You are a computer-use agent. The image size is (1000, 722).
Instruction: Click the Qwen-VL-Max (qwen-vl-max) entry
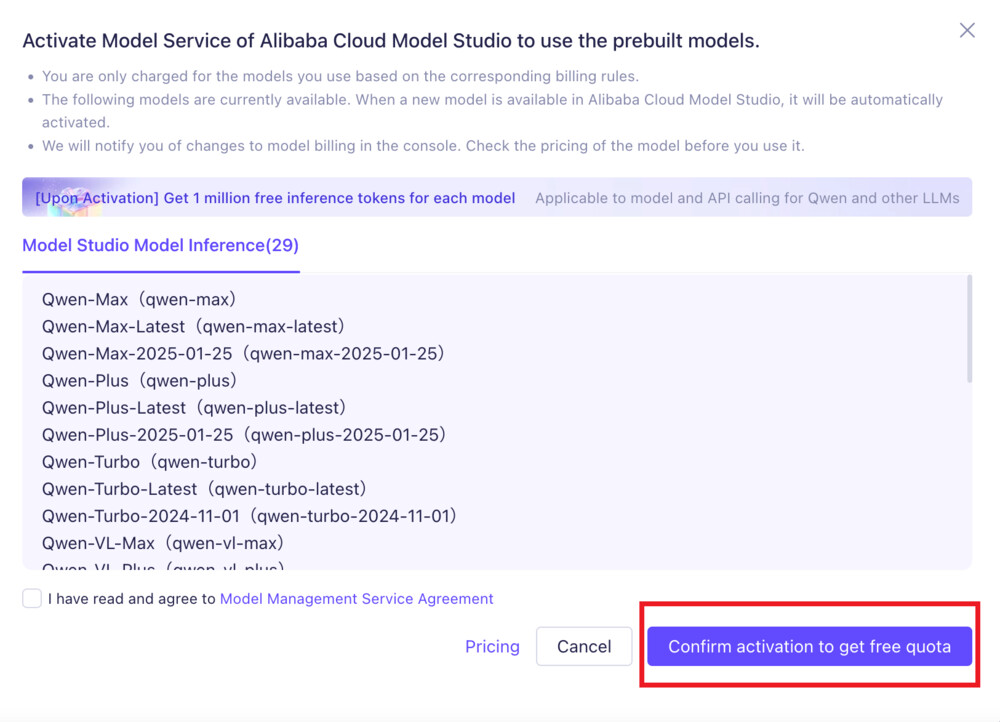(x=163, y=542)
